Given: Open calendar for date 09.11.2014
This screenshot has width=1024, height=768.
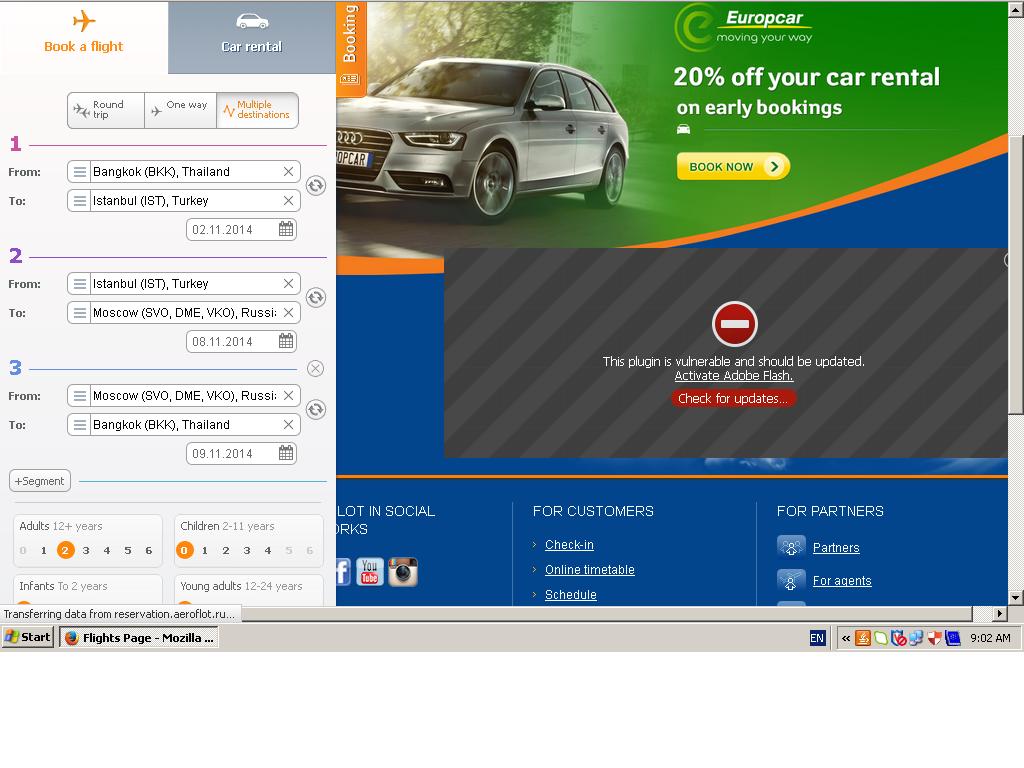Looking at the screenshot, I should [x=286, y=453].
